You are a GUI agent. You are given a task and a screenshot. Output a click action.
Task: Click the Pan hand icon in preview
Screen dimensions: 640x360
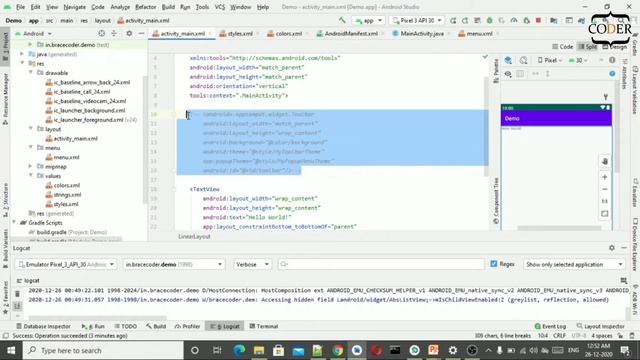[604, 161]
